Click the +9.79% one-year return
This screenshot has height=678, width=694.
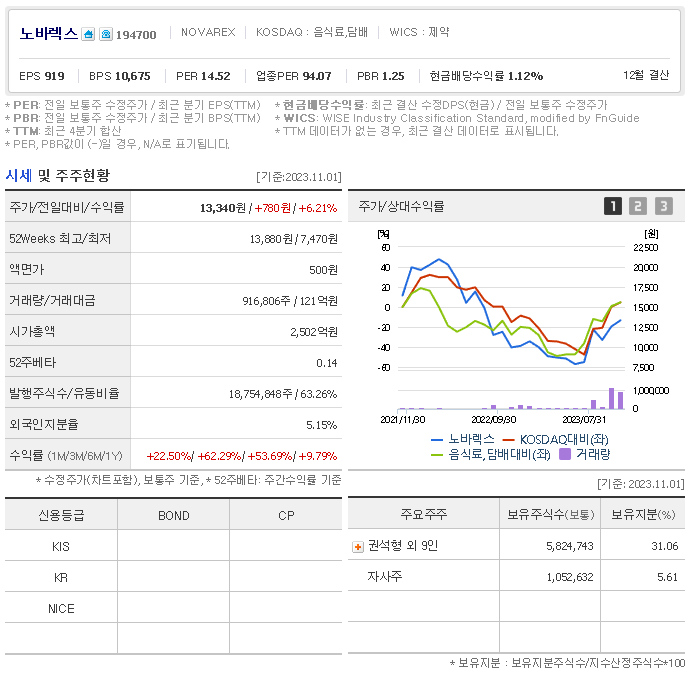318,456
